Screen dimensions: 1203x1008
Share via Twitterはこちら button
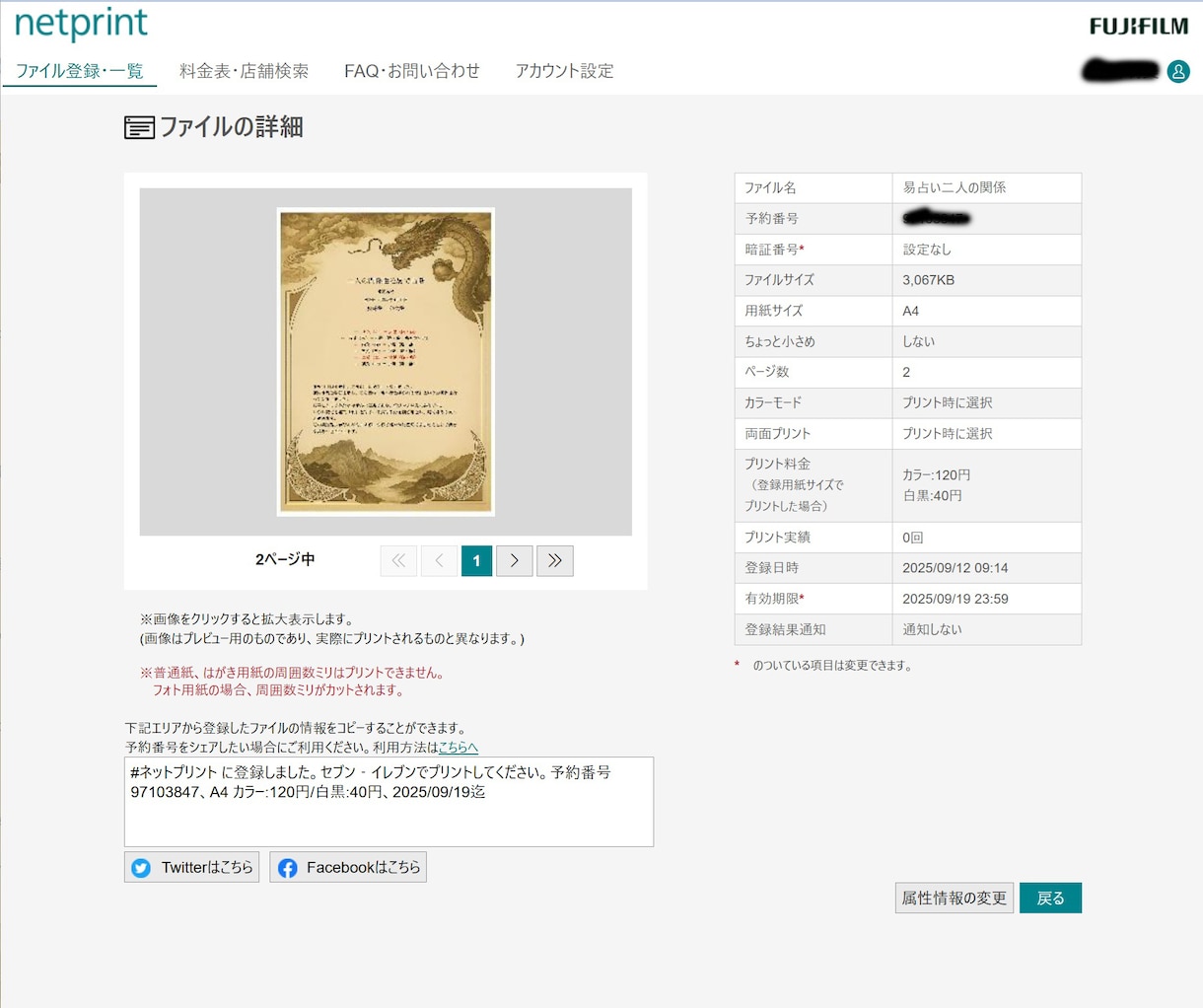pyautogui.click(x=192, y=867)
